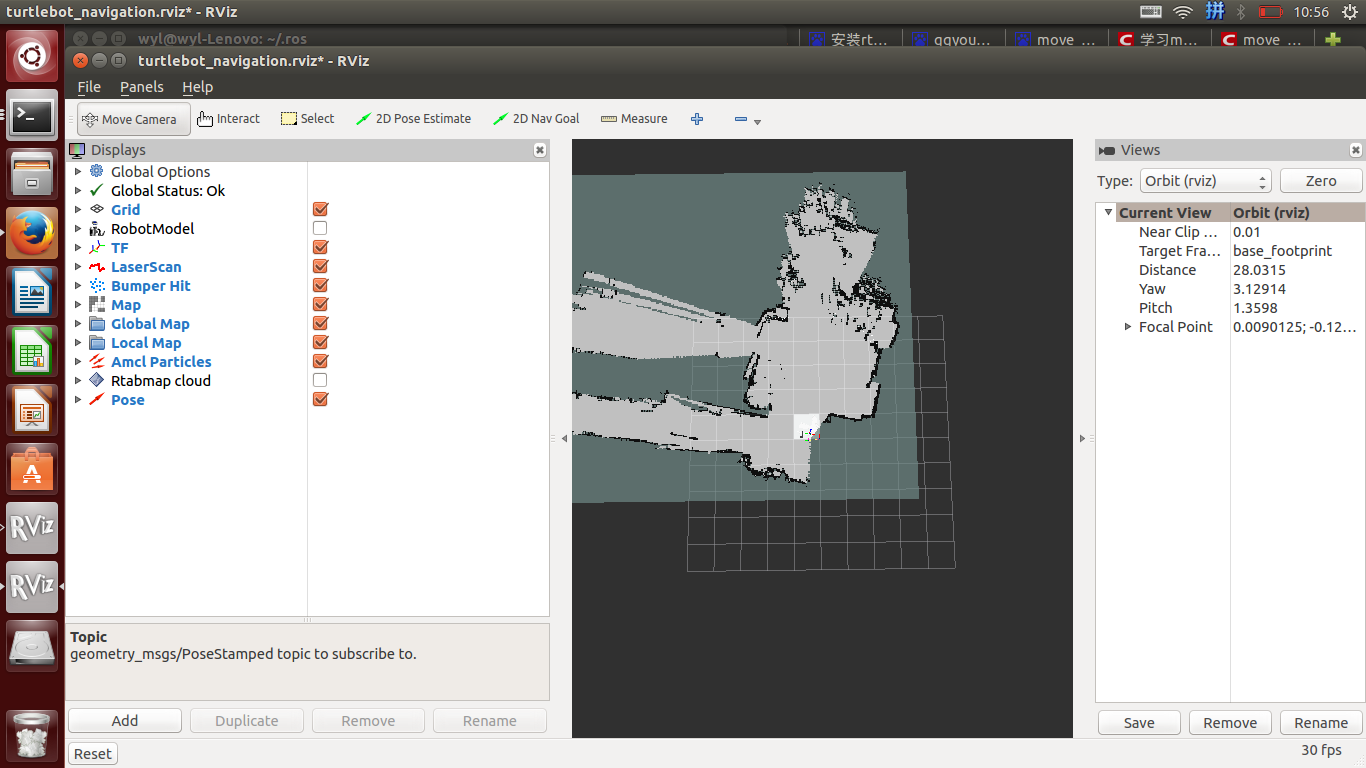Viewport: 1366px width, 768px height.
Task: Enable the RobotModel display checkbox
Action: (320, 229)
